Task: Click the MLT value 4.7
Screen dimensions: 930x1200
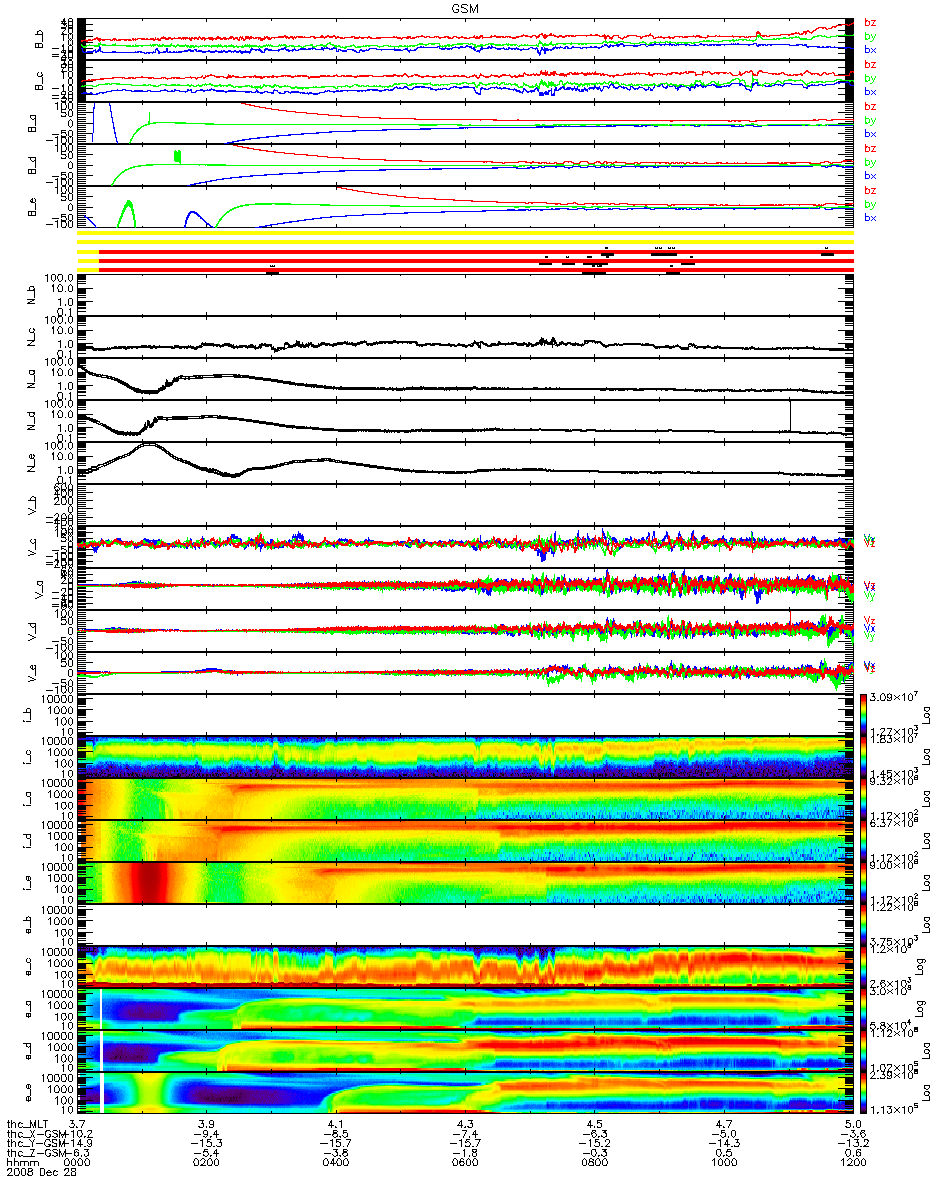Action: [723, 1123]
